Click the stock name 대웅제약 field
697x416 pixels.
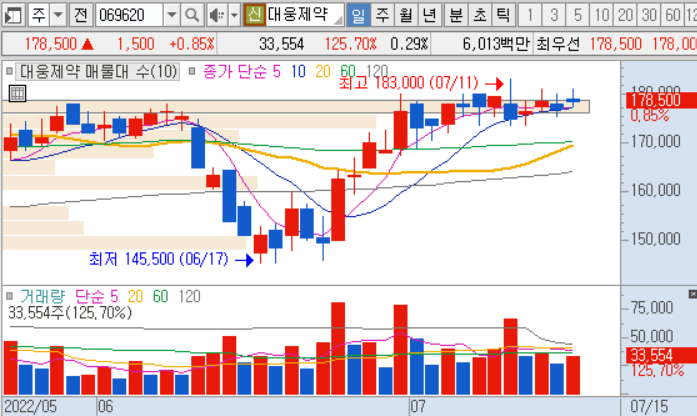tap(305, 15)
